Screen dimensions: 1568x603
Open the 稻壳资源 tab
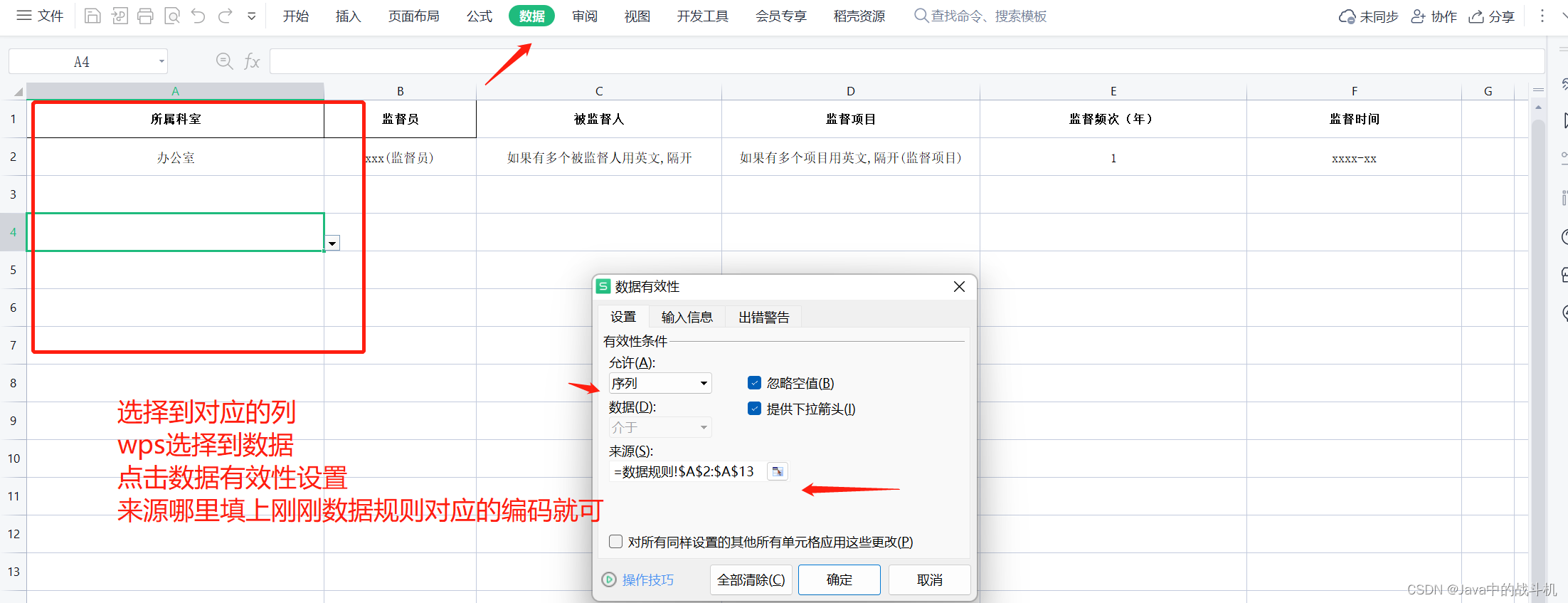(x=859, y=16)
